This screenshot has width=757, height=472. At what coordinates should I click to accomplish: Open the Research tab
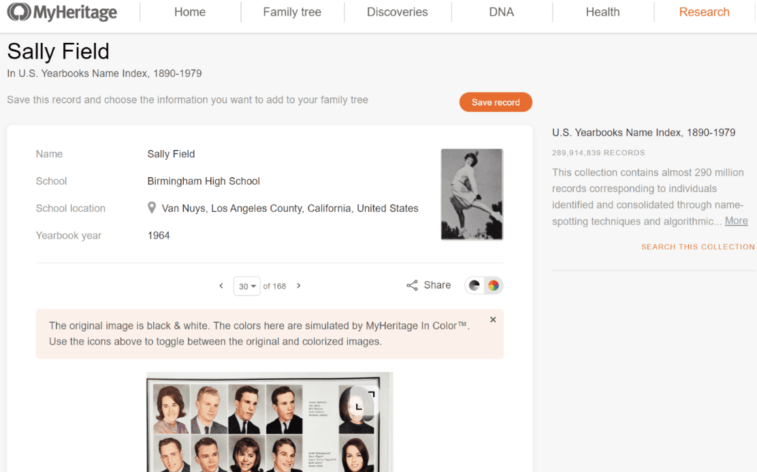tap(704, 12)
